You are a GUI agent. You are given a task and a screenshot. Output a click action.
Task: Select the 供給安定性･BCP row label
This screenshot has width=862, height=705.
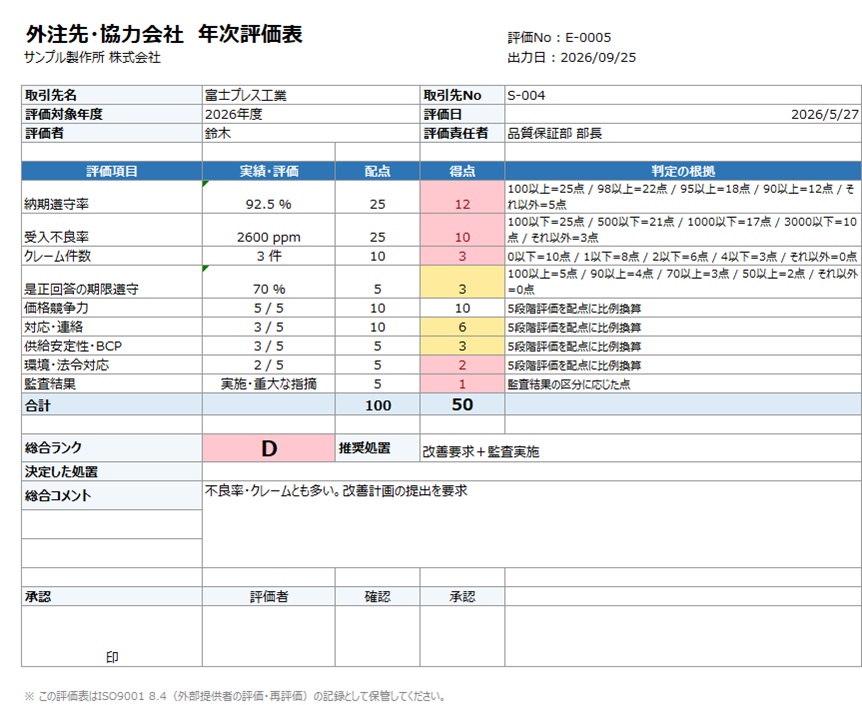click(x=112, y=346)
